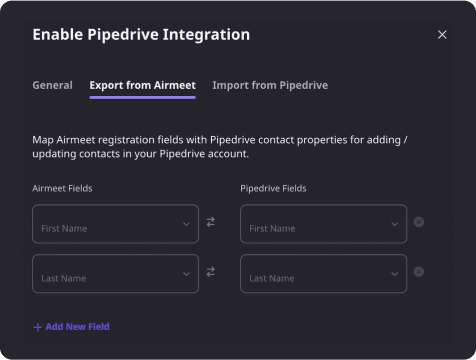Click the swap arrows icon beside Last Name
476x360 pixels.
point(211,272)
